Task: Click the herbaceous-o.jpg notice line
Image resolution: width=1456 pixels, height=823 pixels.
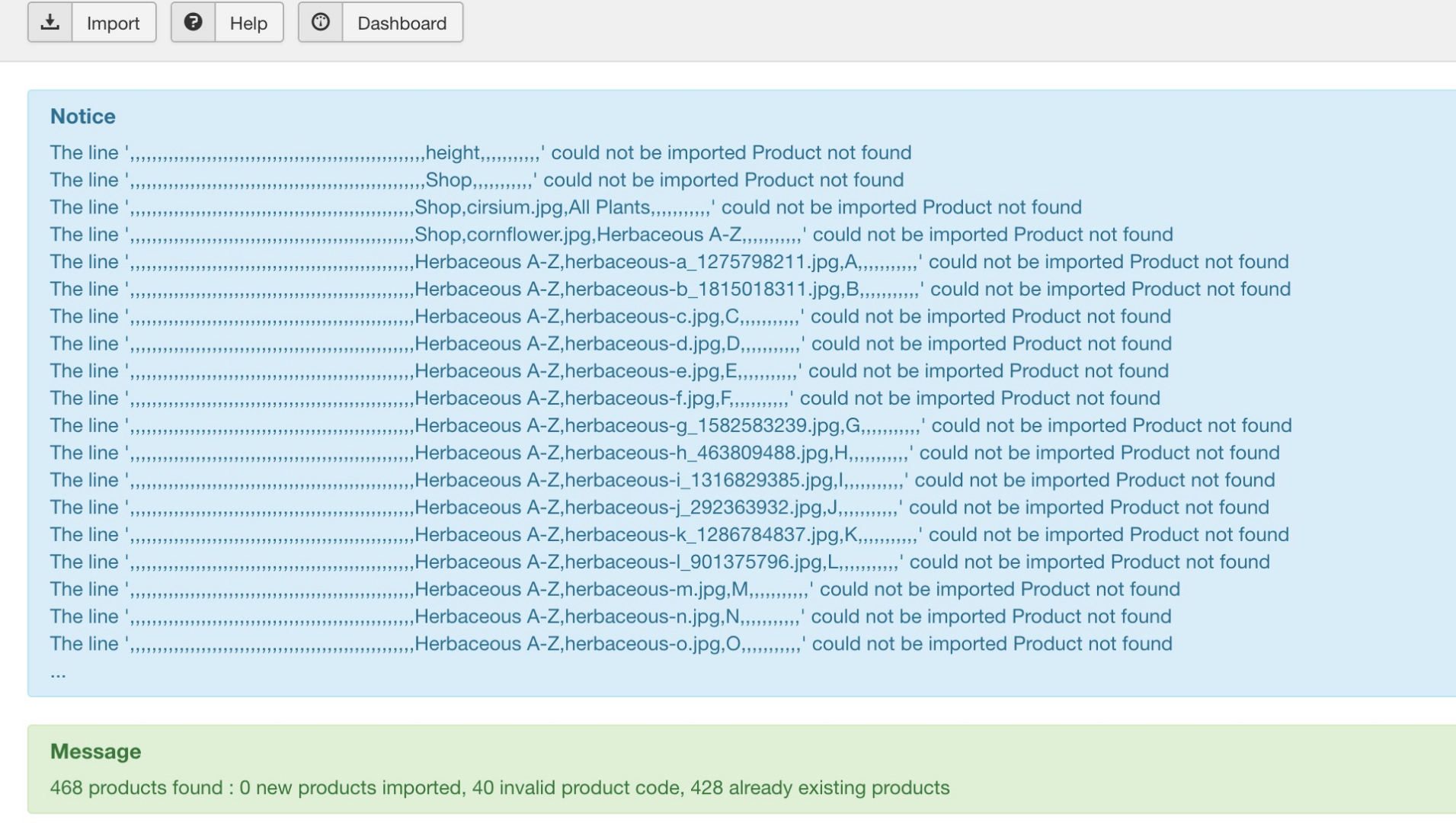Action: [x=610, y=644]
